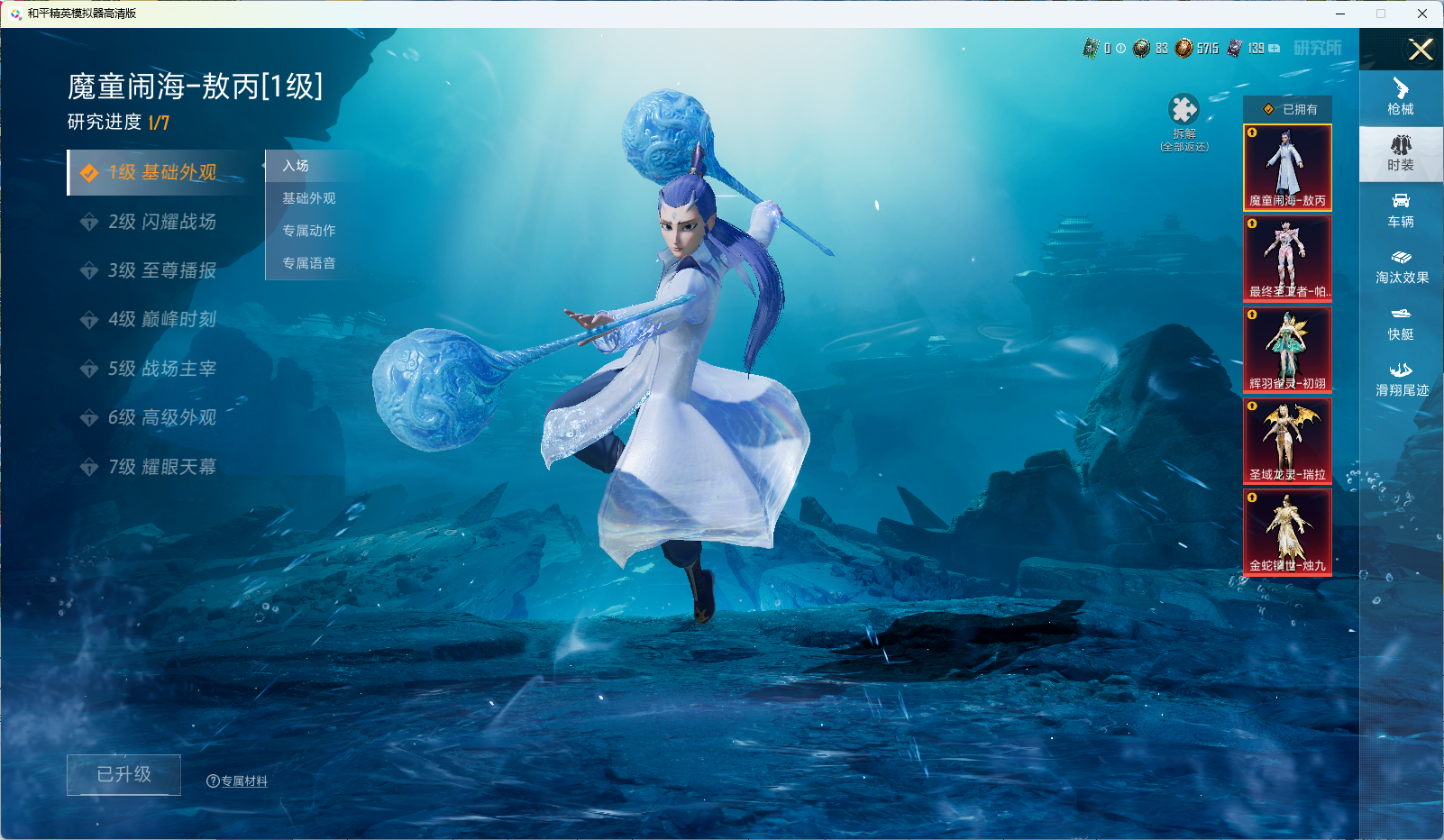Select the 时装 (outfit) category
This screenshot has width=1444, height=840.
tap(1401, 153)
